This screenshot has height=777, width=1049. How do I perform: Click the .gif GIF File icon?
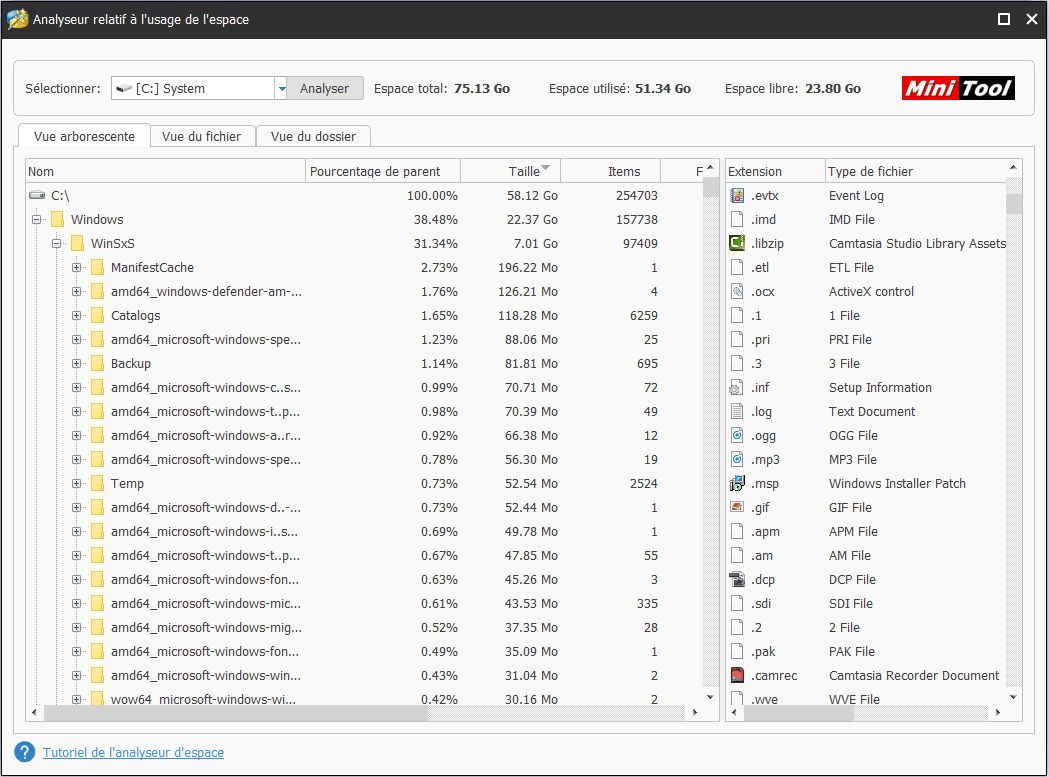point(738,507)
